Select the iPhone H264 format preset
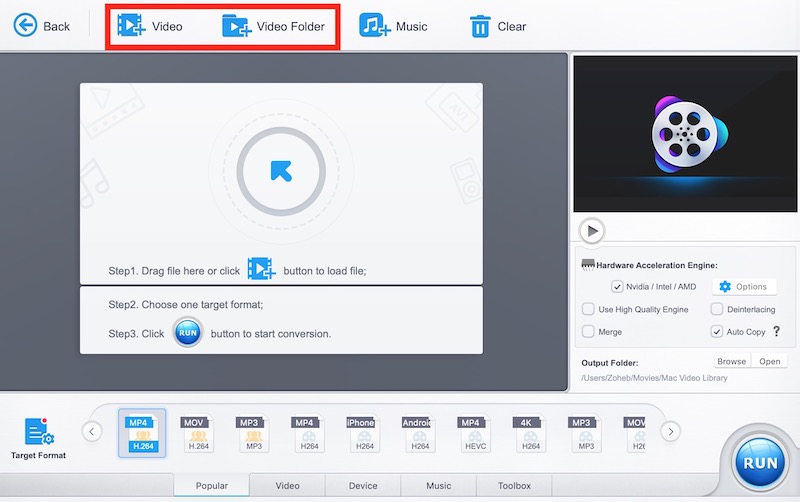This screenshot has width=800, height=502. coord(360,433)
